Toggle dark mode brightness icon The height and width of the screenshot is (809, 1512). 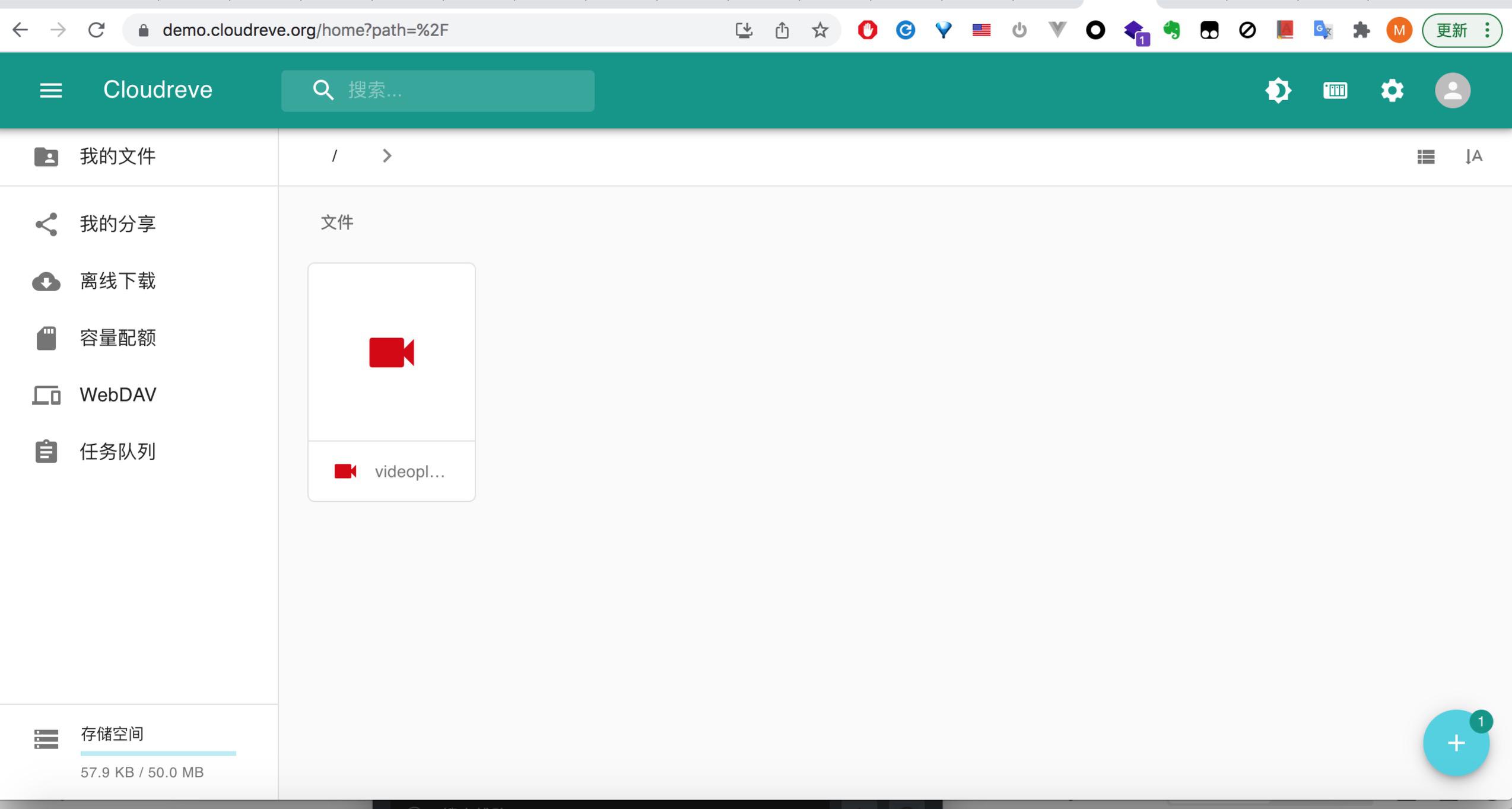click(1278, 90)
